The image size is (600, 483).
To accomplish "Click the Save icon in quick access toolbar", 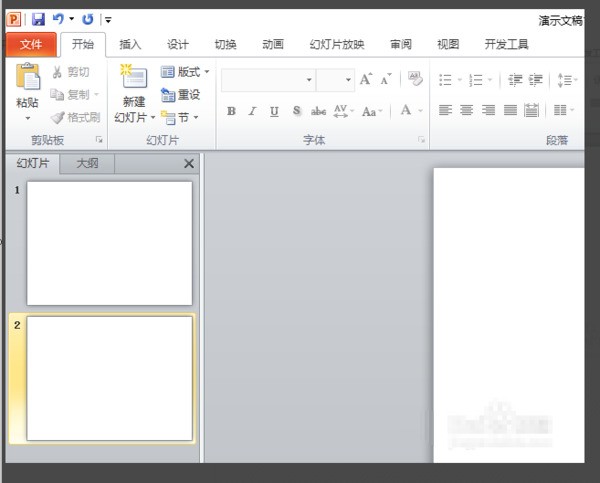I will coord(39,19).
